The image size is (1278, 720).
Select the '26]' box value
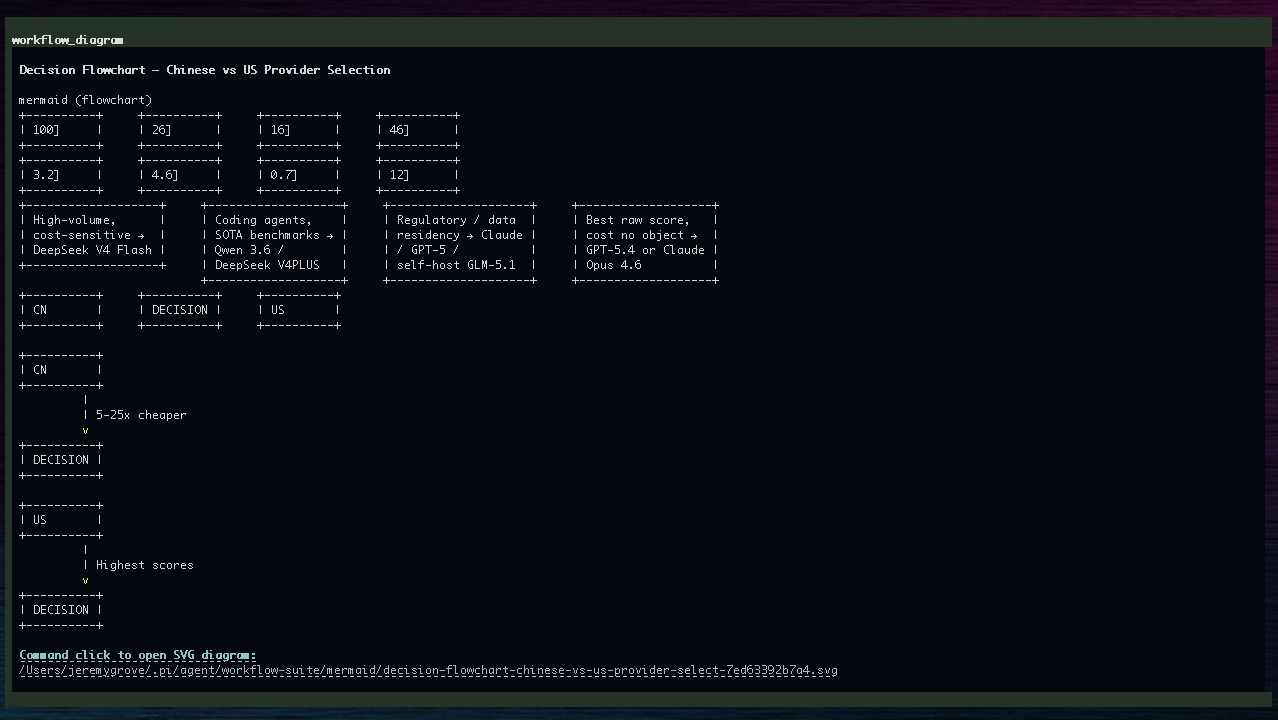pos(162,130)
